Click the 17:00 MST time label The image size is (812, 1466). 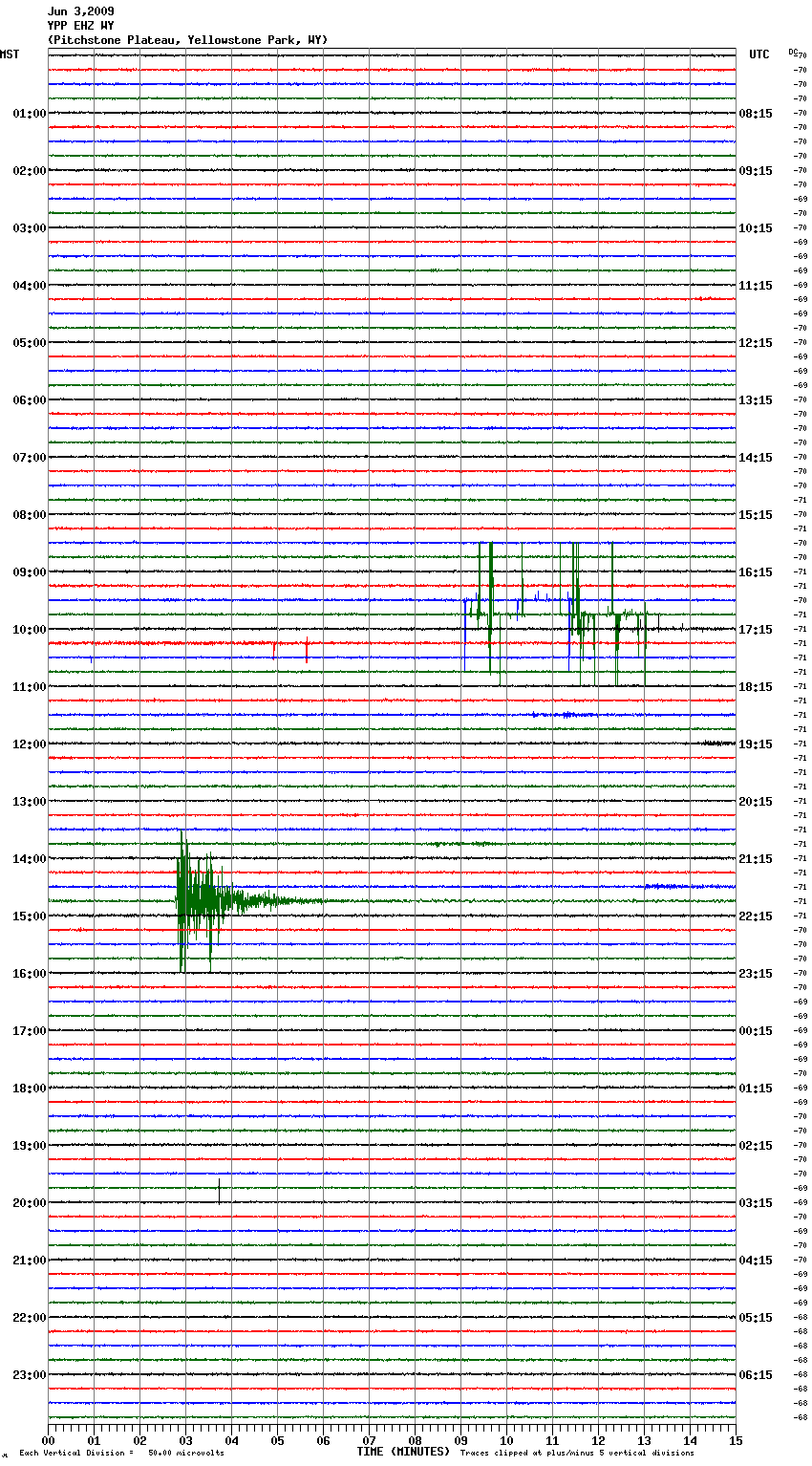click(x=29, y=1031)
